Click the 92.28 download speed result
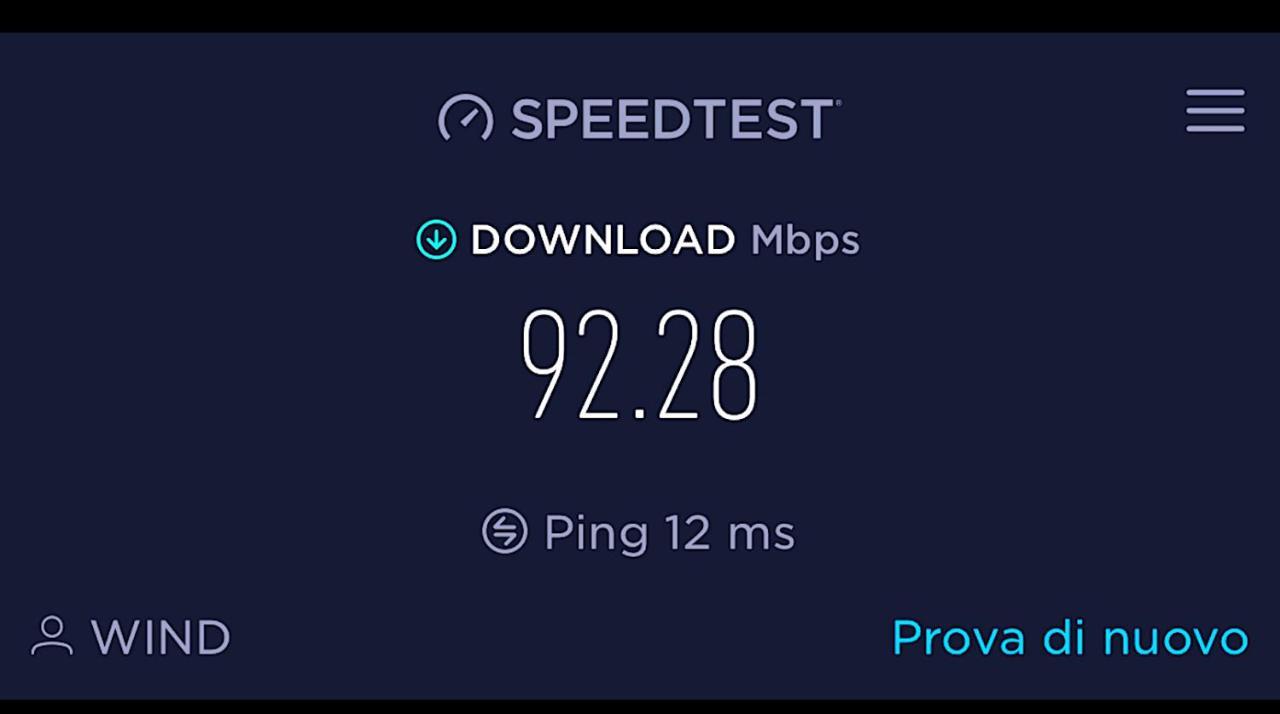 click(x=640, y=365)
